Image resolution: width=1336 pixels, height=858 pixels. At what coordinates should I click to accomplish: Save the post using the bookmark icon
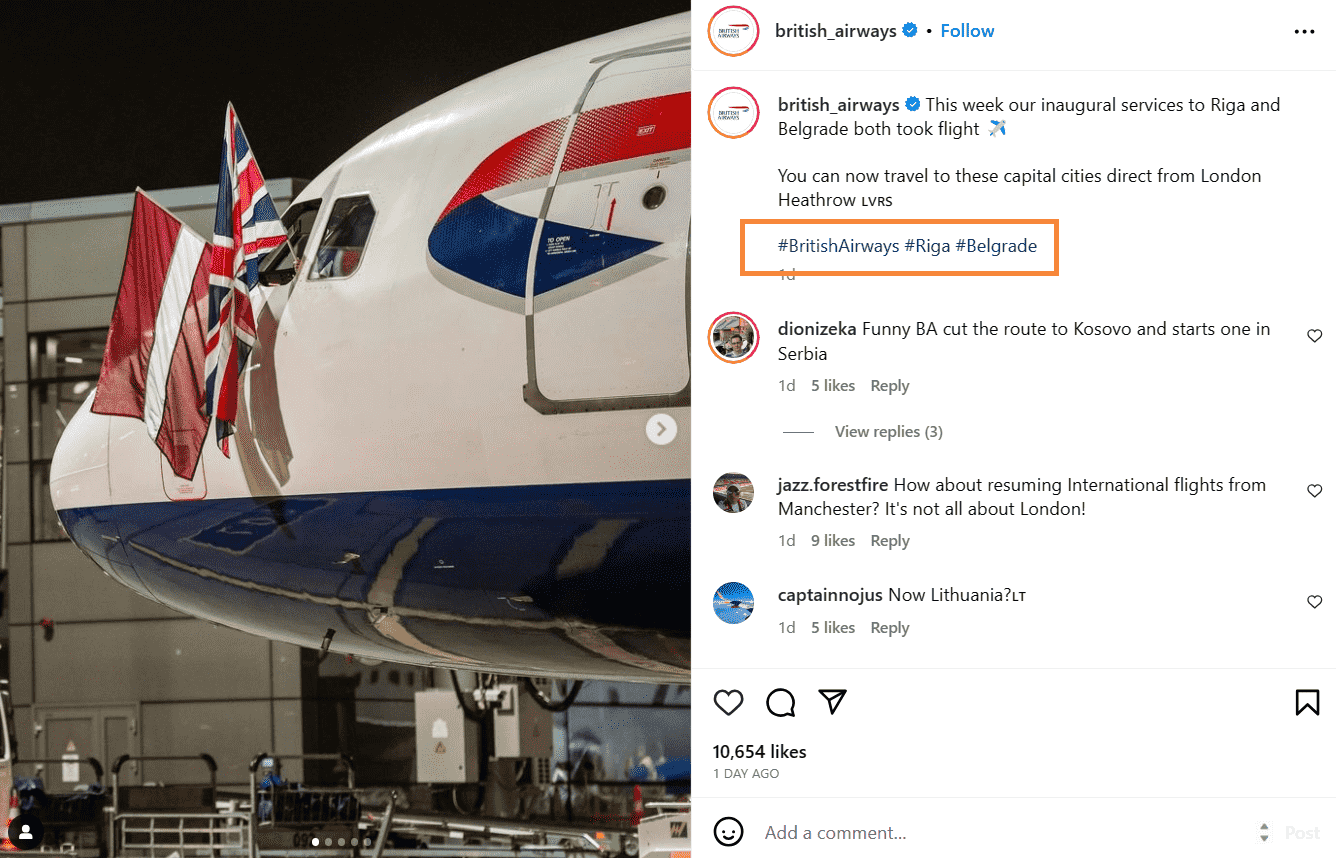pyautogui.click(x=1307, y=702)
